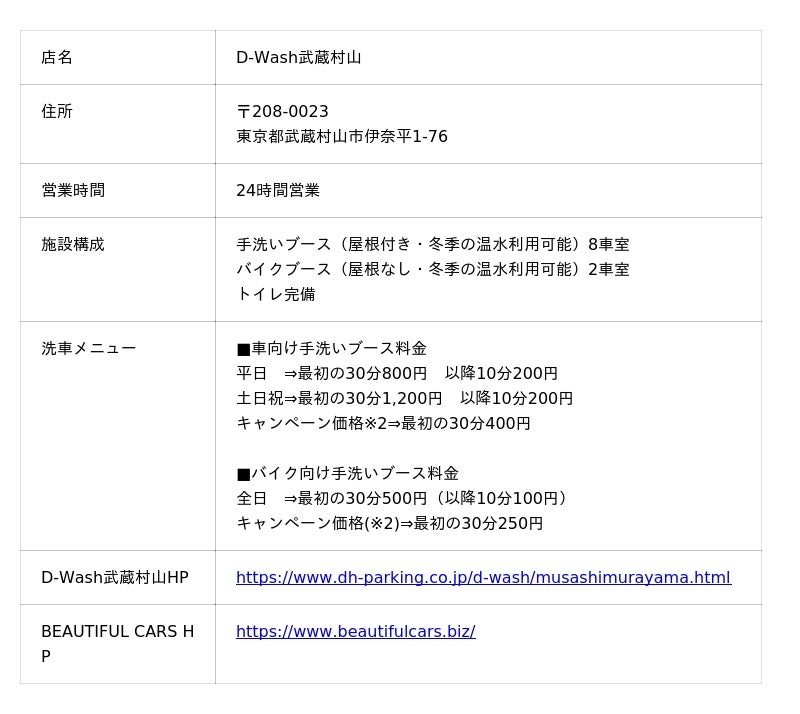This screenshot has height=714, width=800.
Task: Click the car campaign price 30分400円 line
Action: coord(383,423)
